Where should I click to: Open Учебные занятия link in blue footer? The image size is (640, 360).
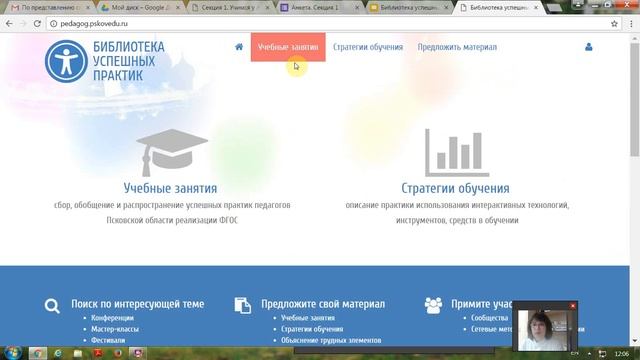coord(308,318)
